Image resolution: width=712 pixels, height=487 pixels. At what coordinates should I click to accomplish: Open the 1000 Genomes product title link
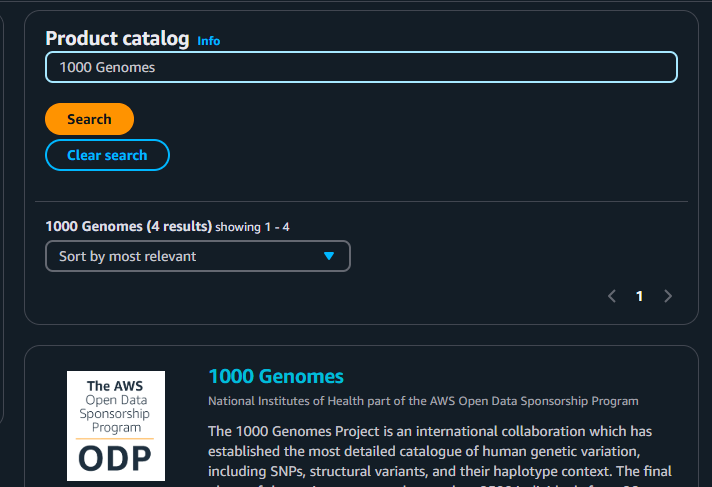(276, 376)
